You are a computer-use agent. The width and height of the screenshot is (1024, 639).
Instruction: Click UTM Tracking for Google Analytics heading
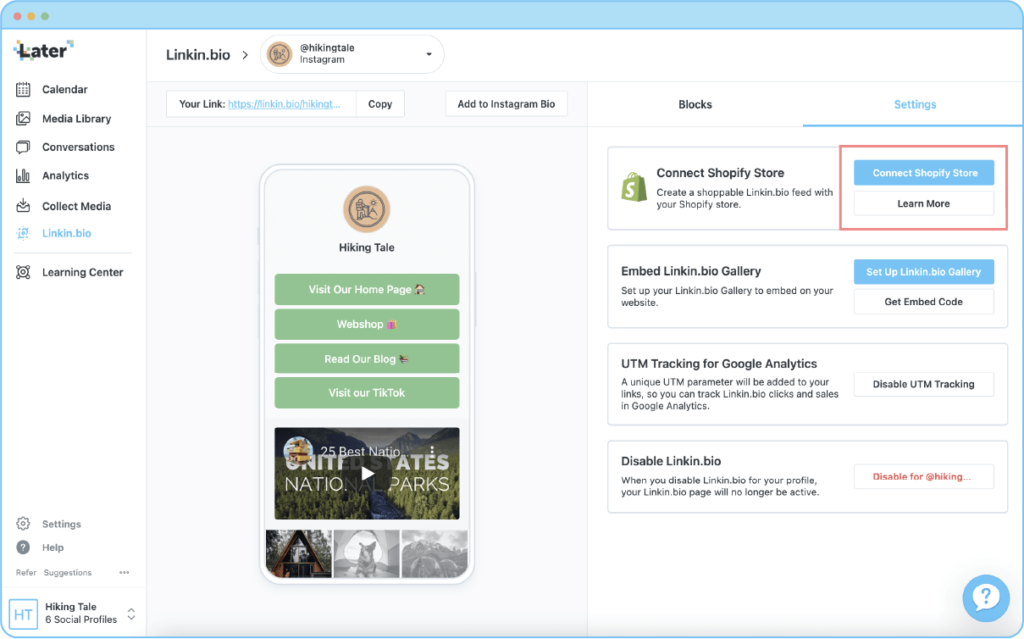point(719,364)
